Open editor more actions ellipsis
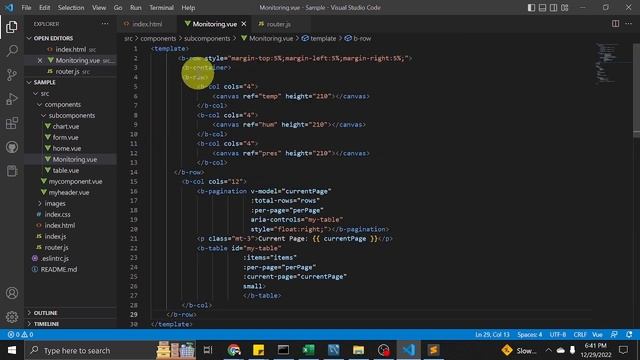Screen dimensions: 640x360 [x=629, y=24]
